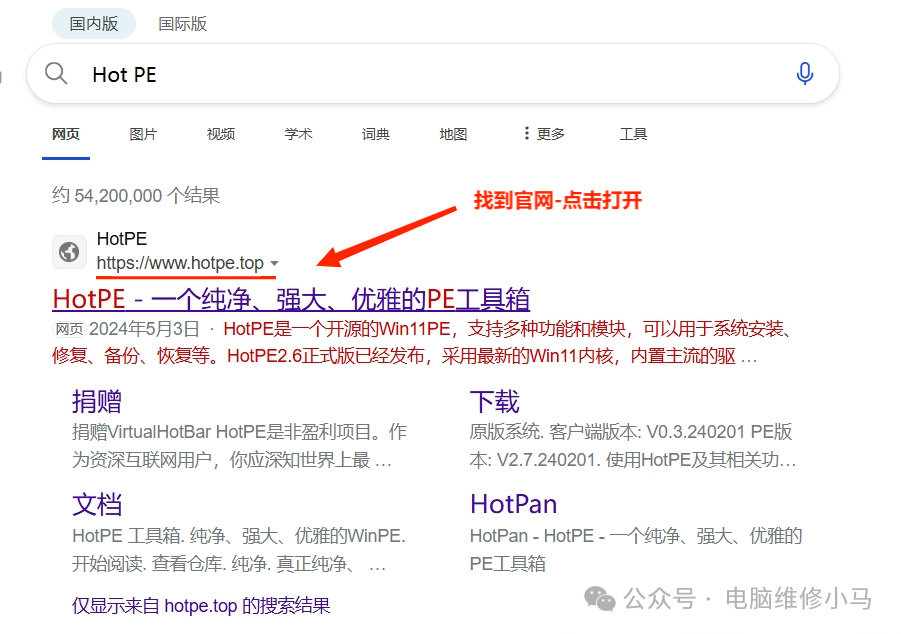Open the 工具 search tools

click(633, 134)
